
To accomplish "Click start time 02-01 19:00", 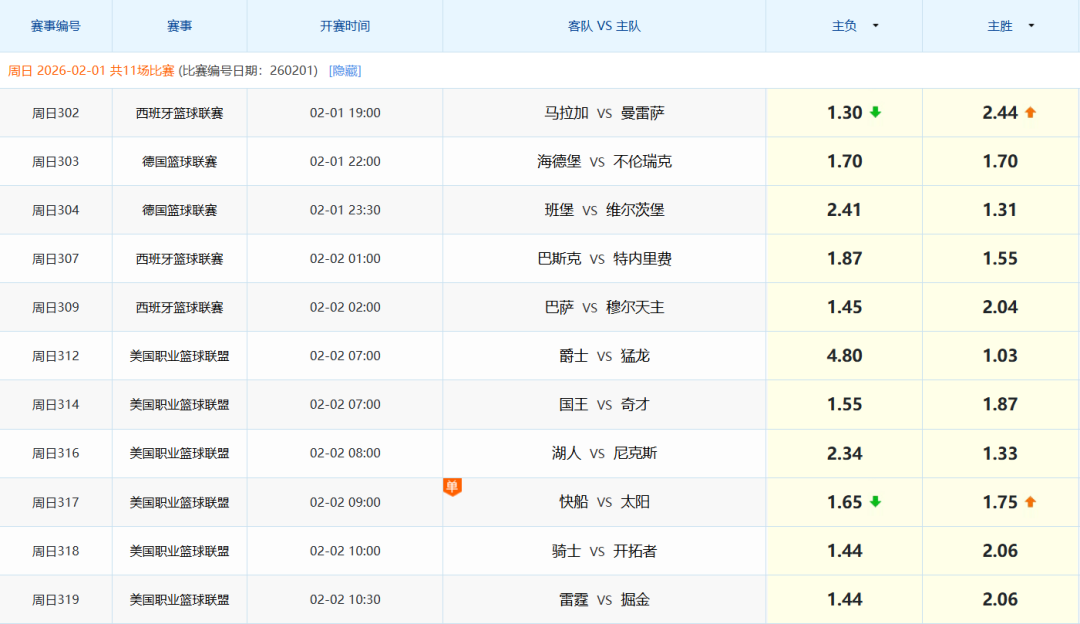I will point(345,113).
